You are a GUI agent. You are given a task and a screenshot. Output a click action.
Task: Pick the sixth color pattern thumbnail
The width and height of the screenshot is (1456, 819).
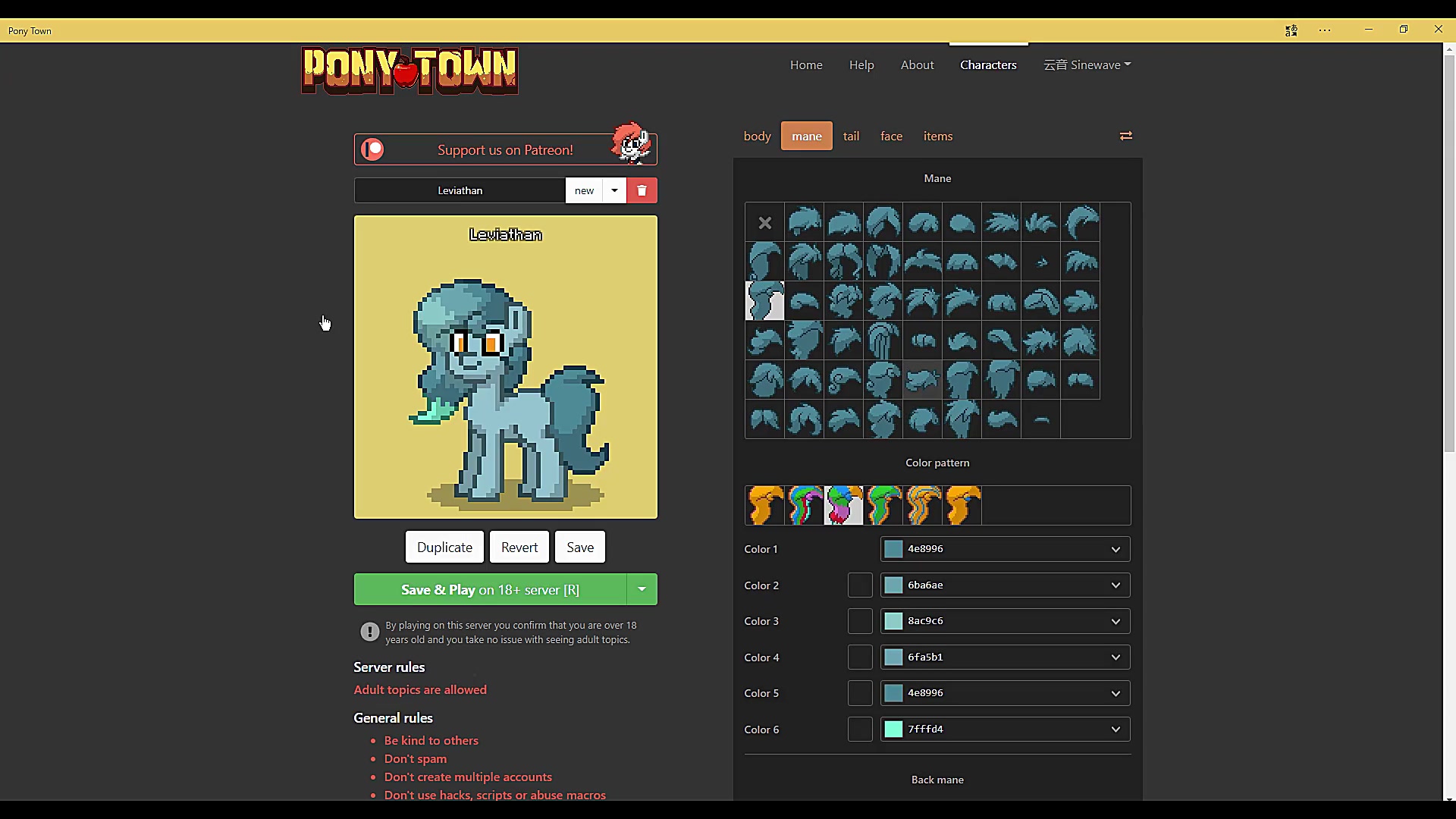(962, 506)
